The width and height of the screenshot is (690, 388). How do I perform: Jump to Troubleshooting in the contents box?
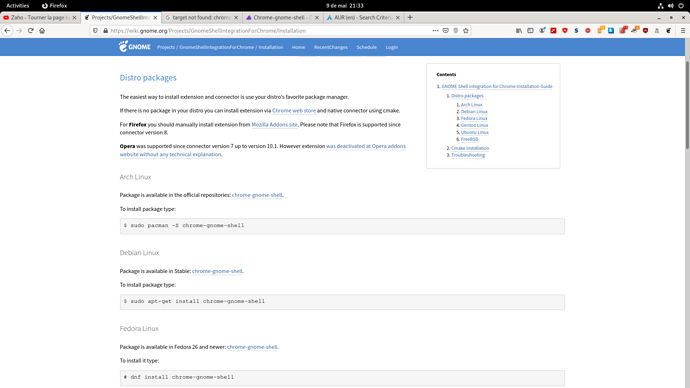point(468,155)
